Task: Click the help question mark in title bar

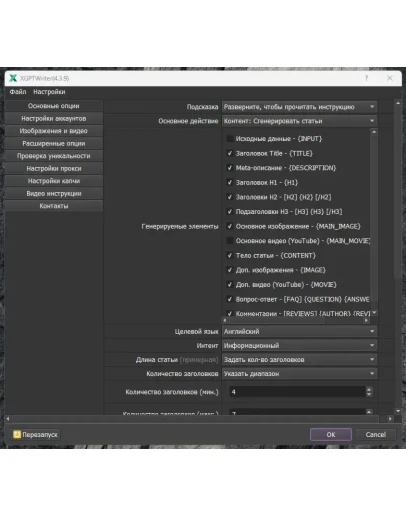Action: coord(366,78)
